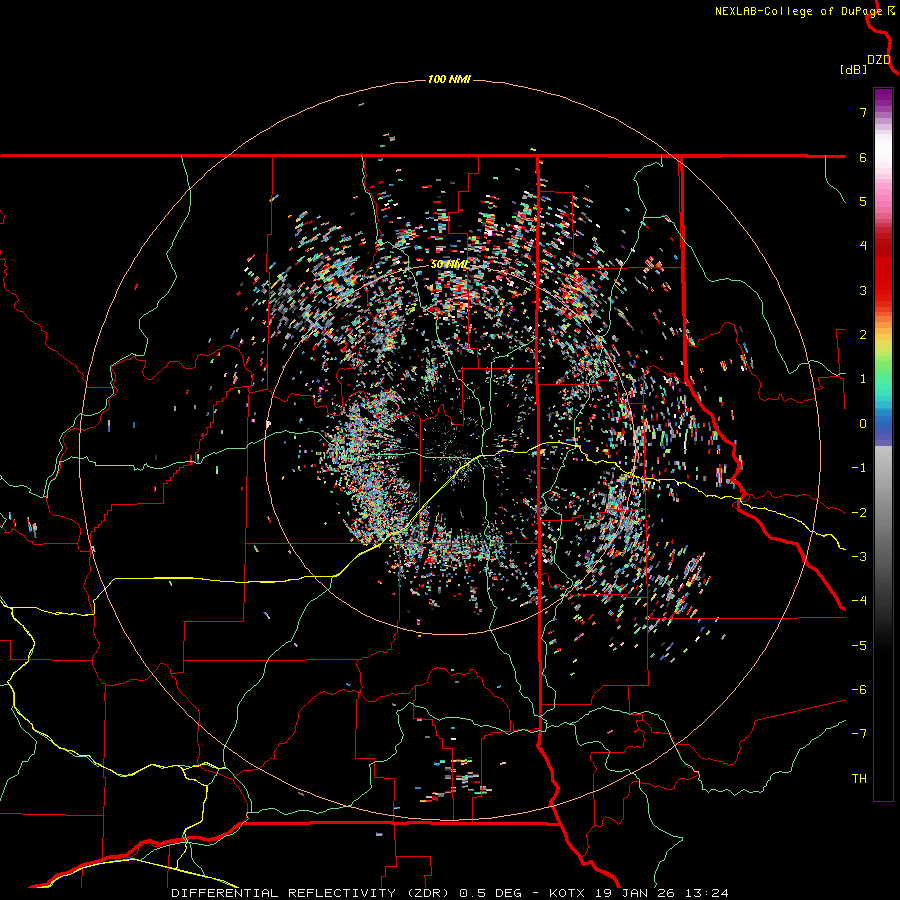900x900 pixels.
Task: Select the 7 dB legend tick label
Action: pos(863,112)
